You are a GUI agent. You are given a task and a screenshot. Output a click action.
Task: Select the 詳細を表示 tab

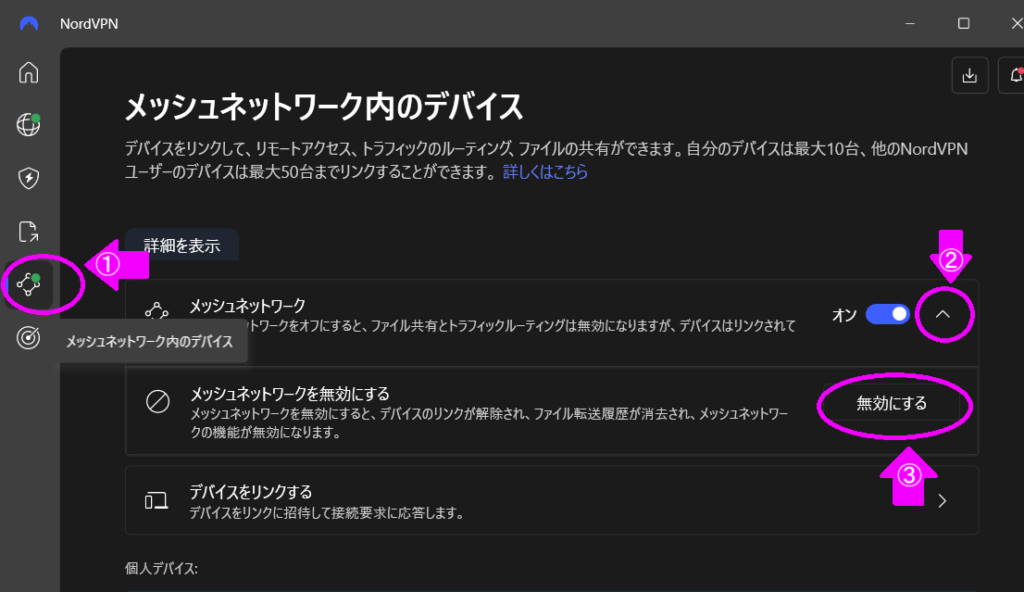[x=182, y=246]
